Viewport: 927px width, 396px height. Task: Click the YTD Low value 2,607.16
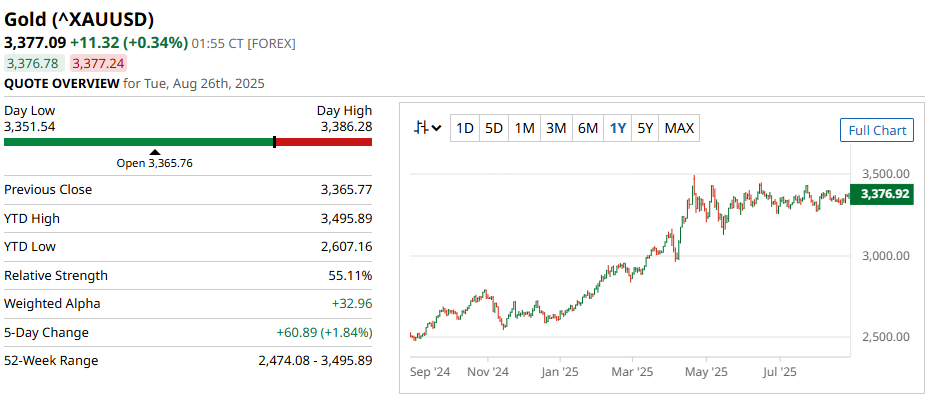(346, 246)
